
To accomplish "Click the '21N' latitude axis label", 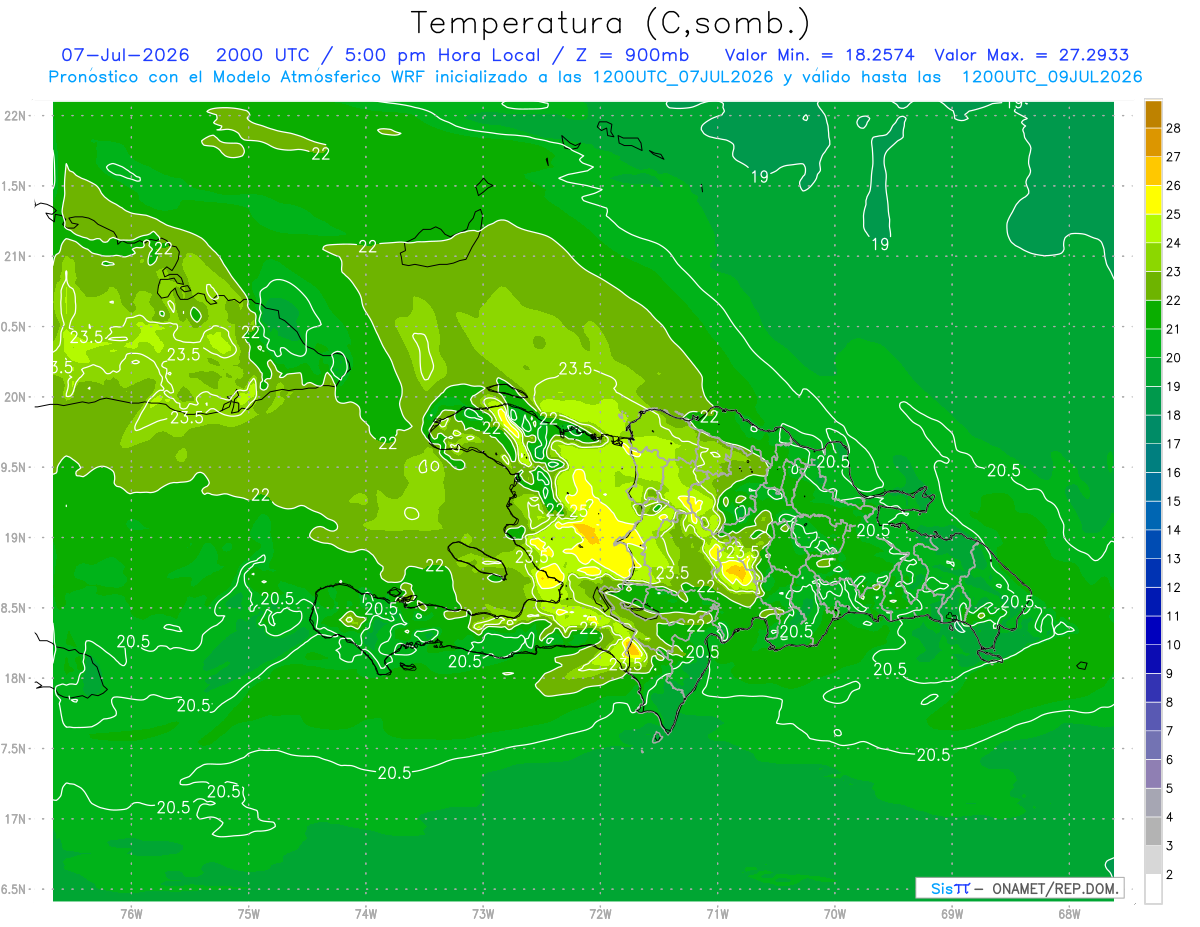I will click(x=16, y=256).
